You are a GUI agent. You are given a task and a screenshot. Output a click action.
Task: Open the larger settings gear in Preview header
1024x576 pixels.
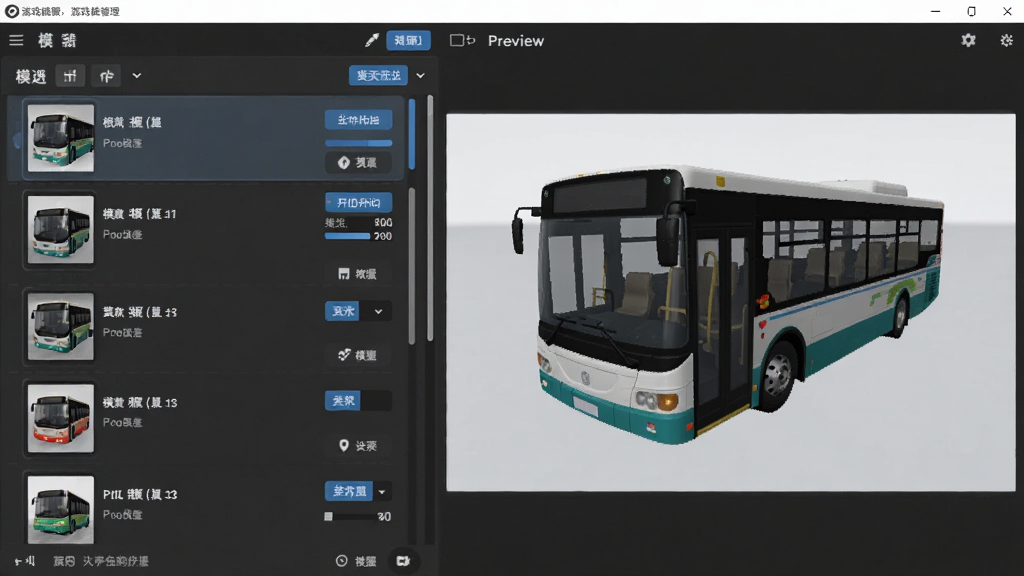tap(968, 40)
